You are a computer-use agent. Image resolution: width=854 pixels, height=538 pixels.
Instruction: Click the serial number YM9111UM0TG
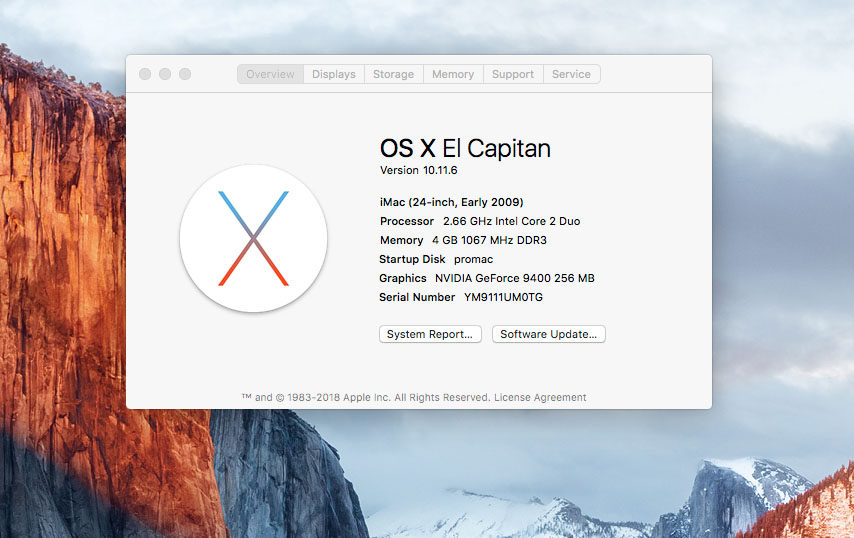click(503, 297)
